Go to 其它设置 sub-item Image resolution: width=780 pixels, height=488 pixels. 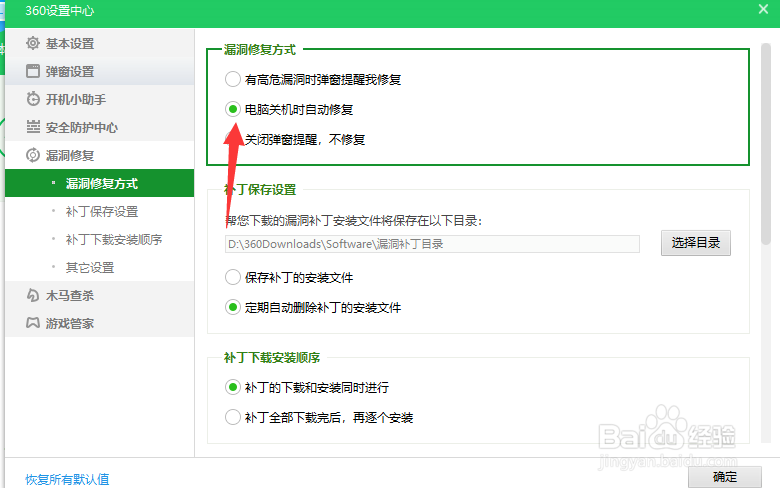pyautogui.click(x=90, y=268)
